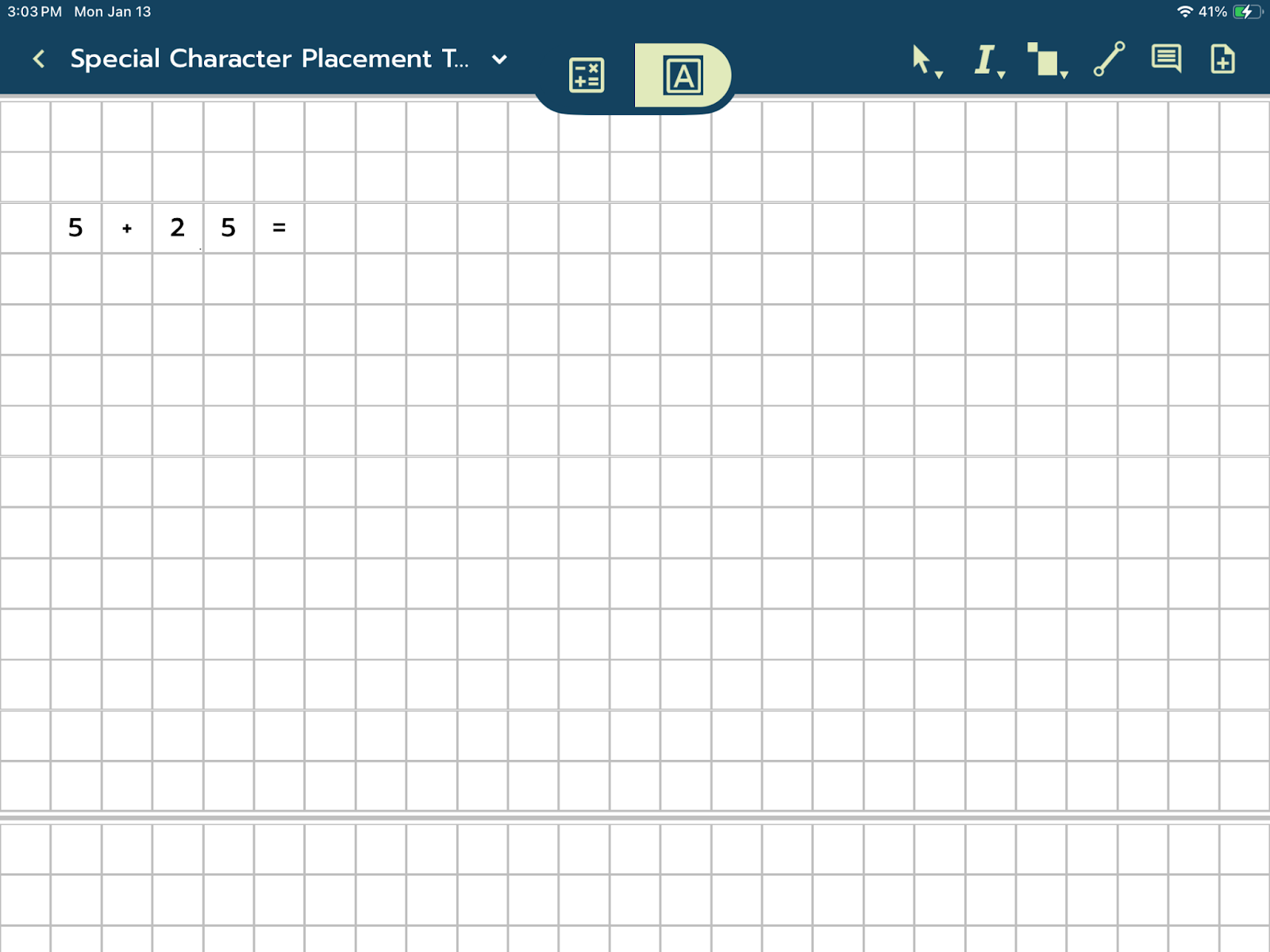Add a new page to document
This screenshot has width=1270, height=952.
coord(1222,59)
